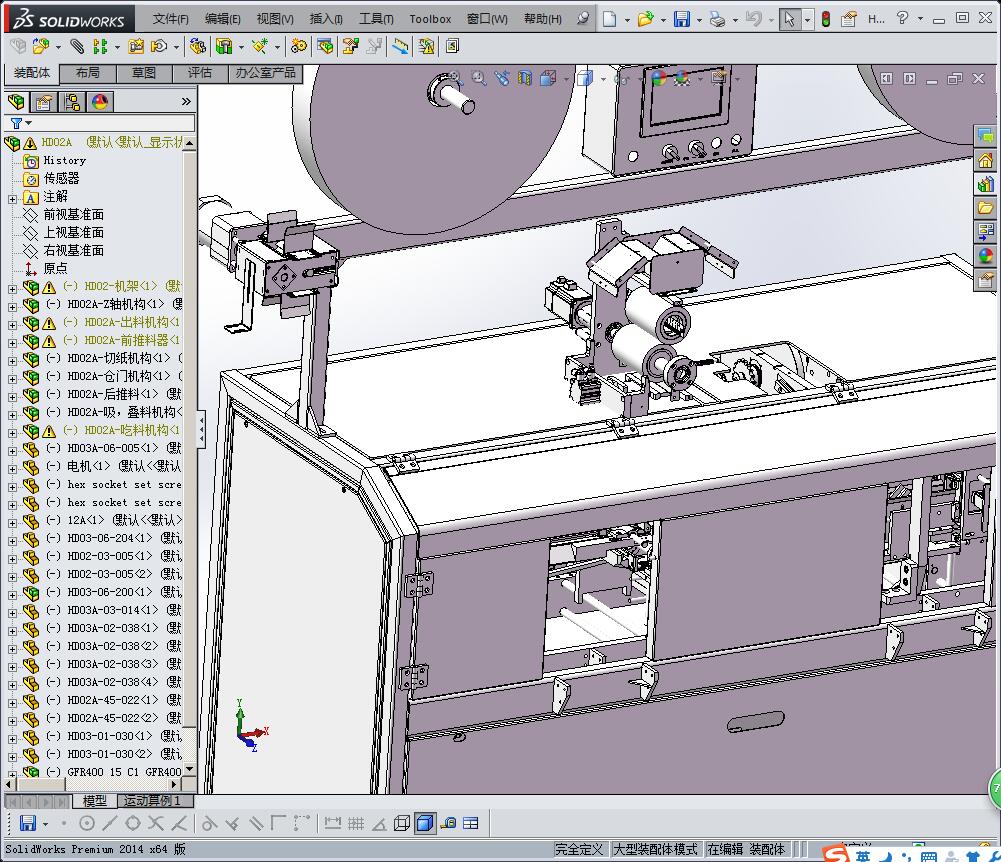Select the 前视基准面 plane in the tree

pyautogui.click(x=73, y=215)
